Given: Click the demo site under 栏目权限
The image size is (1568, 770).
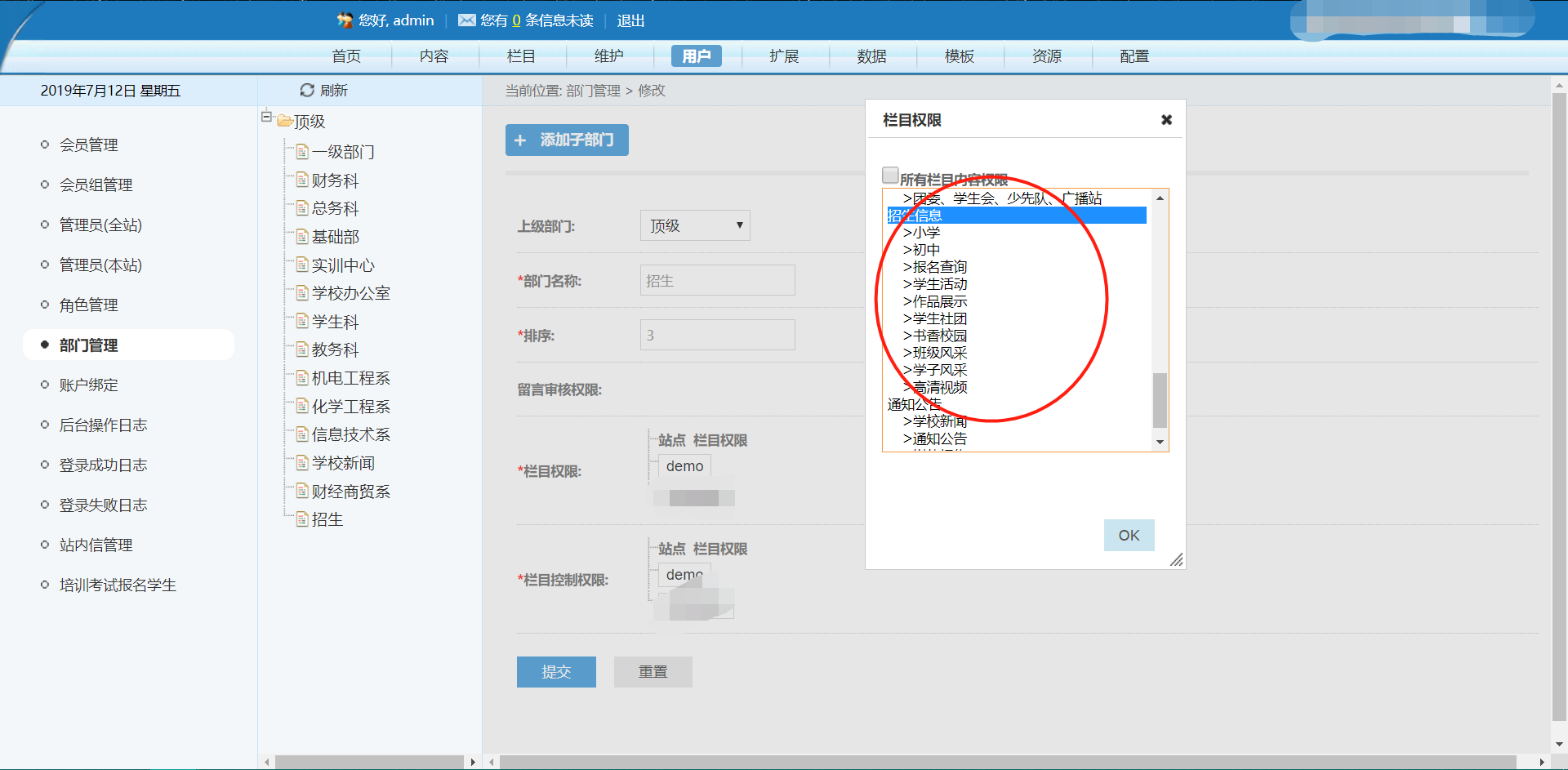Looking at the screenshot, I should point(684,466).
